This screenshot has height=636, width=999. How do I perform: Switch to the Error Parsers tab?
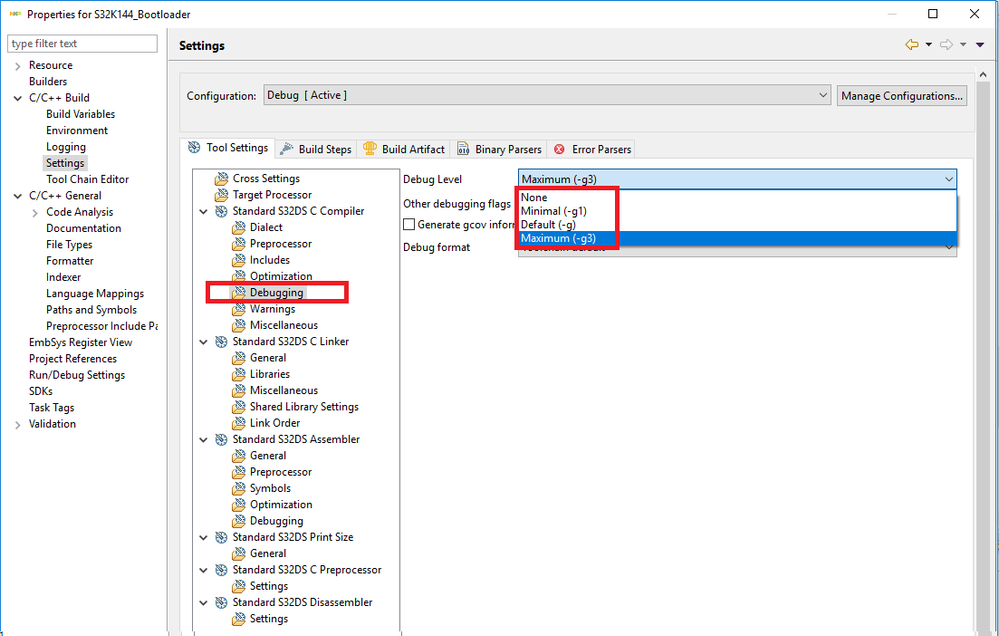pos(592,149)
